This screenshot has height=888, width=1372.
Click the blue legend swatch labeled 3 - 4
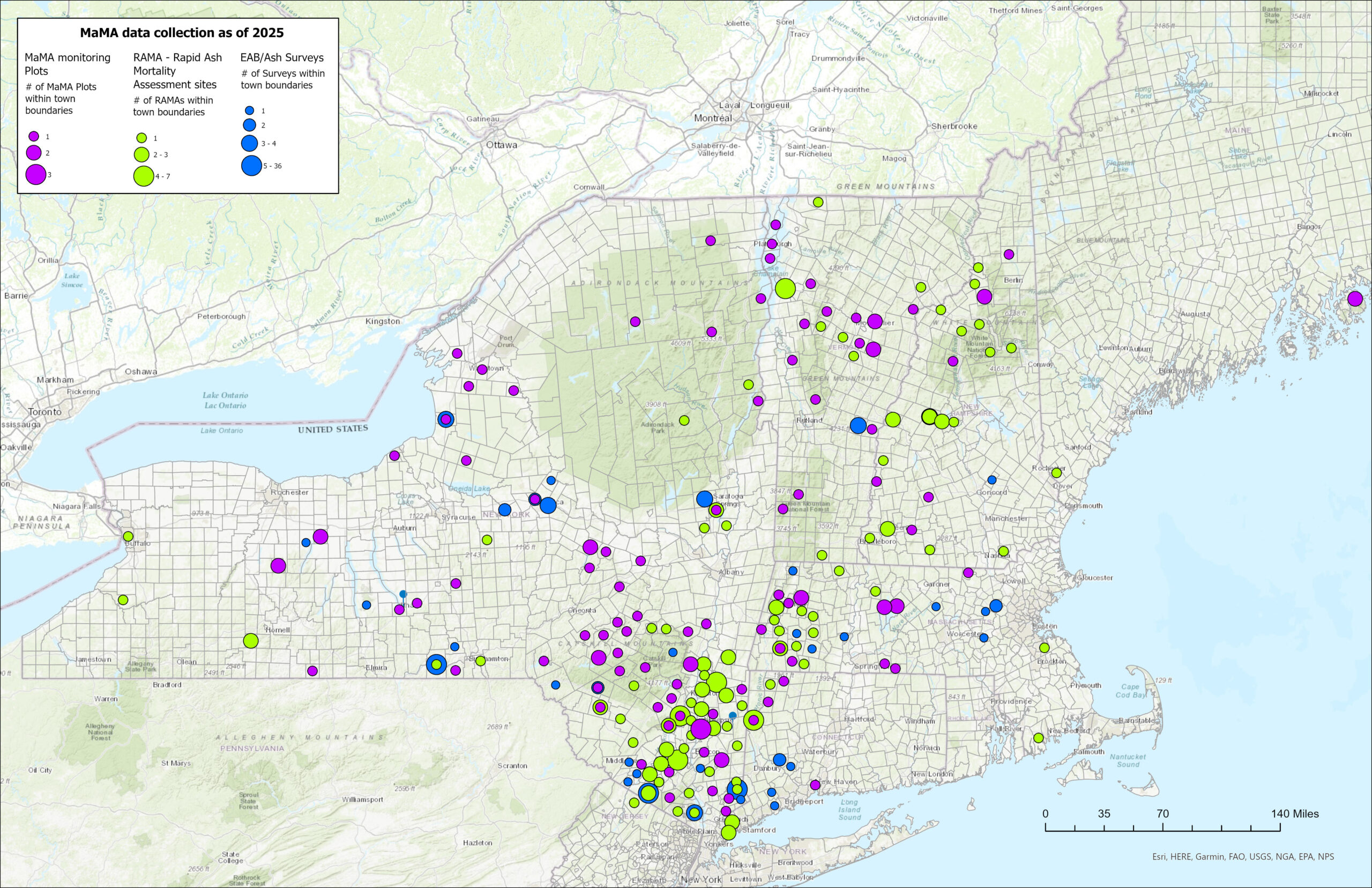250,144
